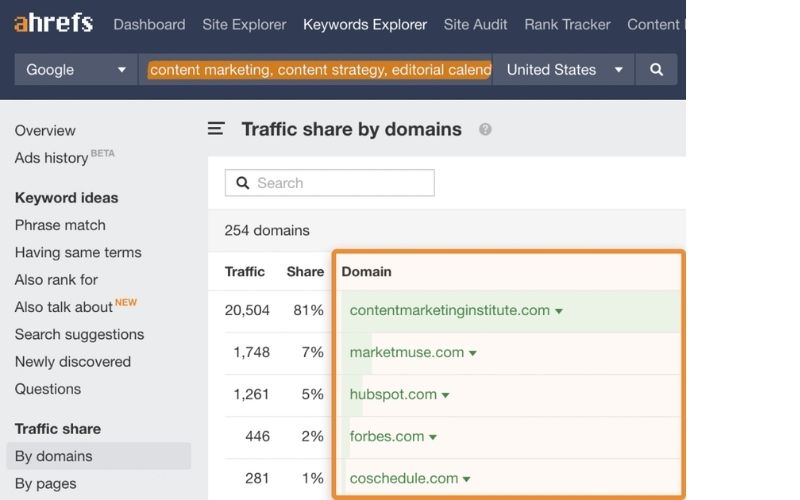Select the 20,504 traffic value
Viewport: 800px width, 500px height.
(247, 310)
